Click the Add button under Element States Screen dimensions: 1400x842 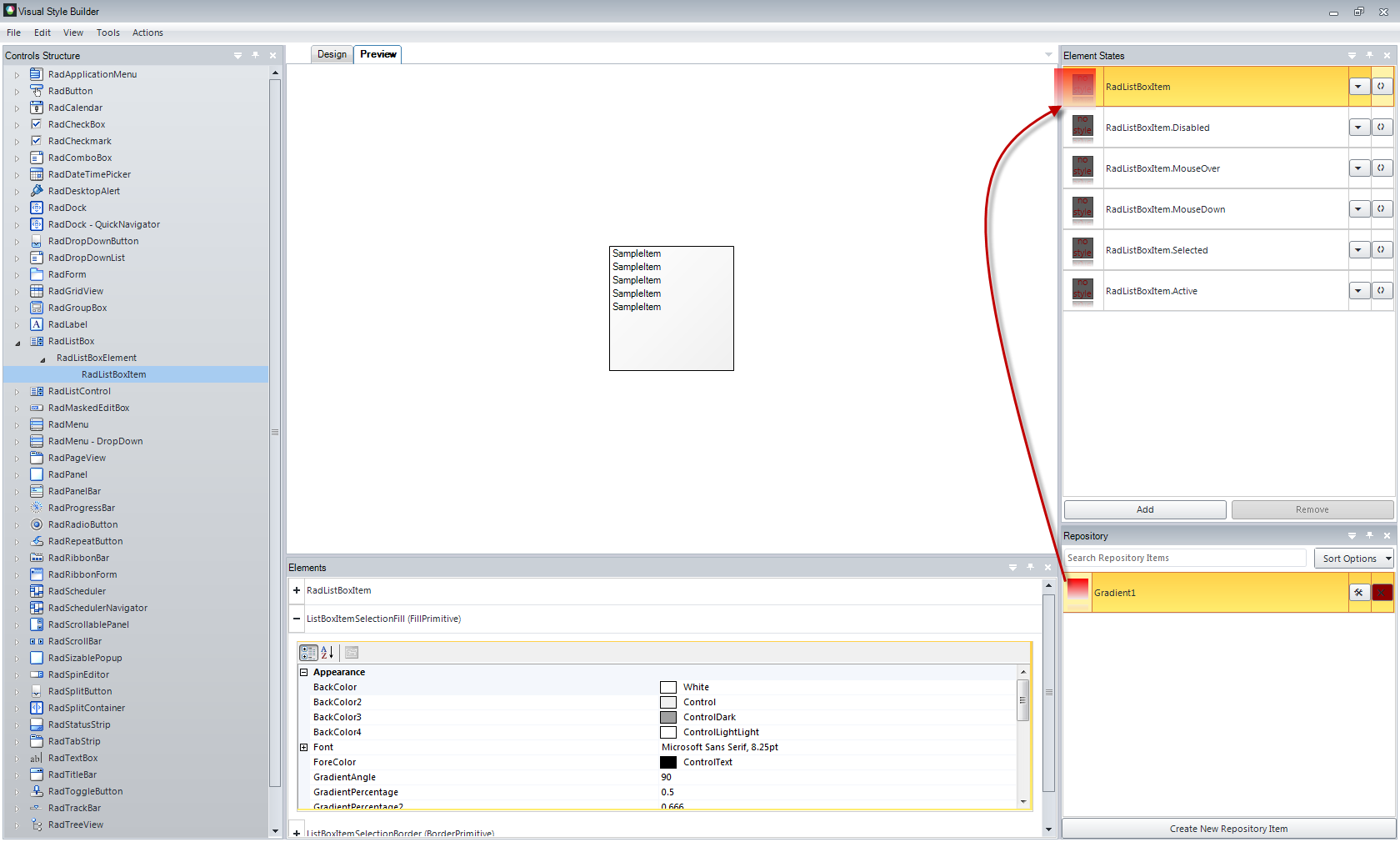pos(1145,509)
